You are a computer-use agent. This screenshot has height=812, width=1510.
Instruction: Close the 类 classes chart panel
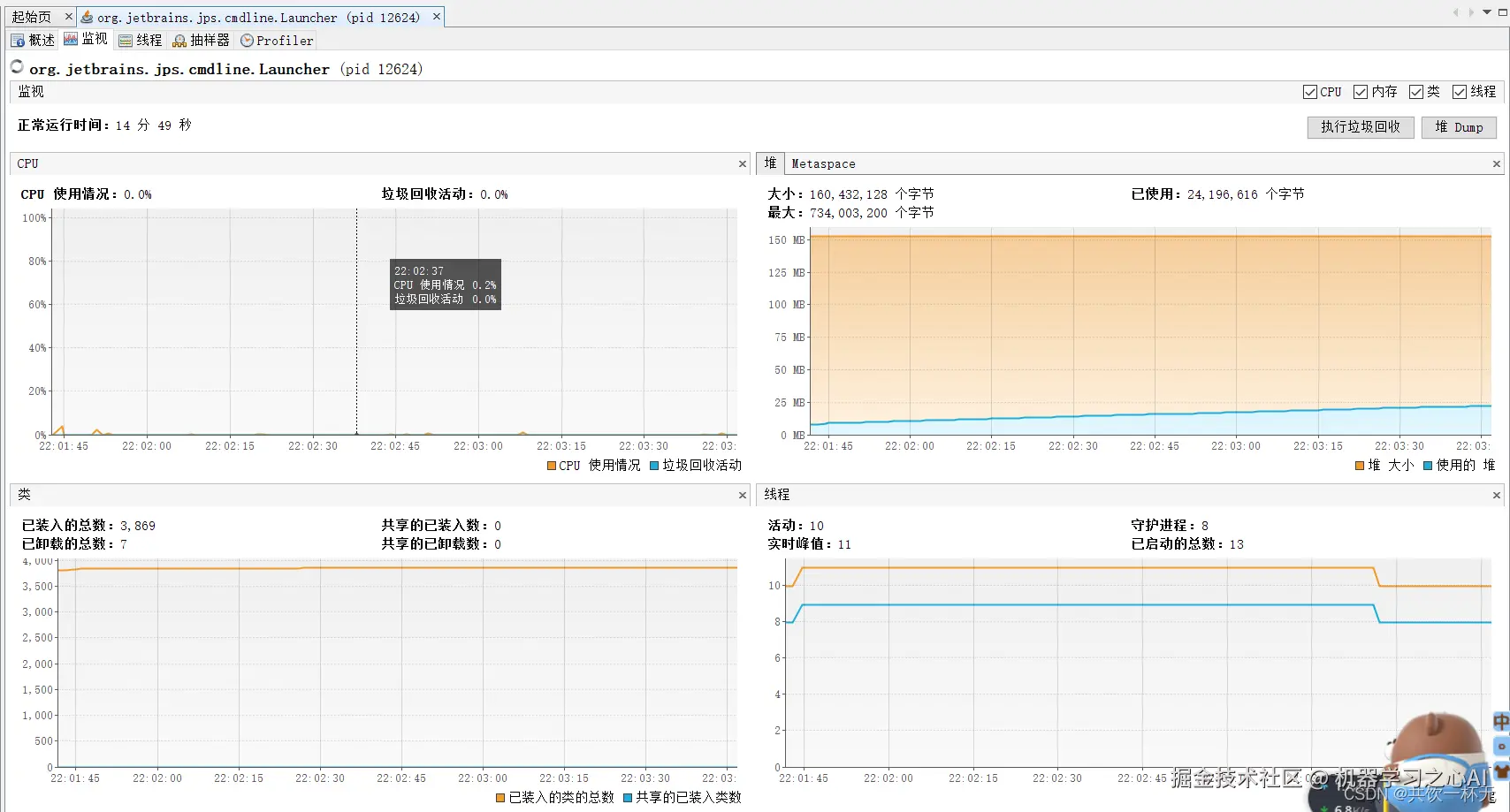[743, 495]
